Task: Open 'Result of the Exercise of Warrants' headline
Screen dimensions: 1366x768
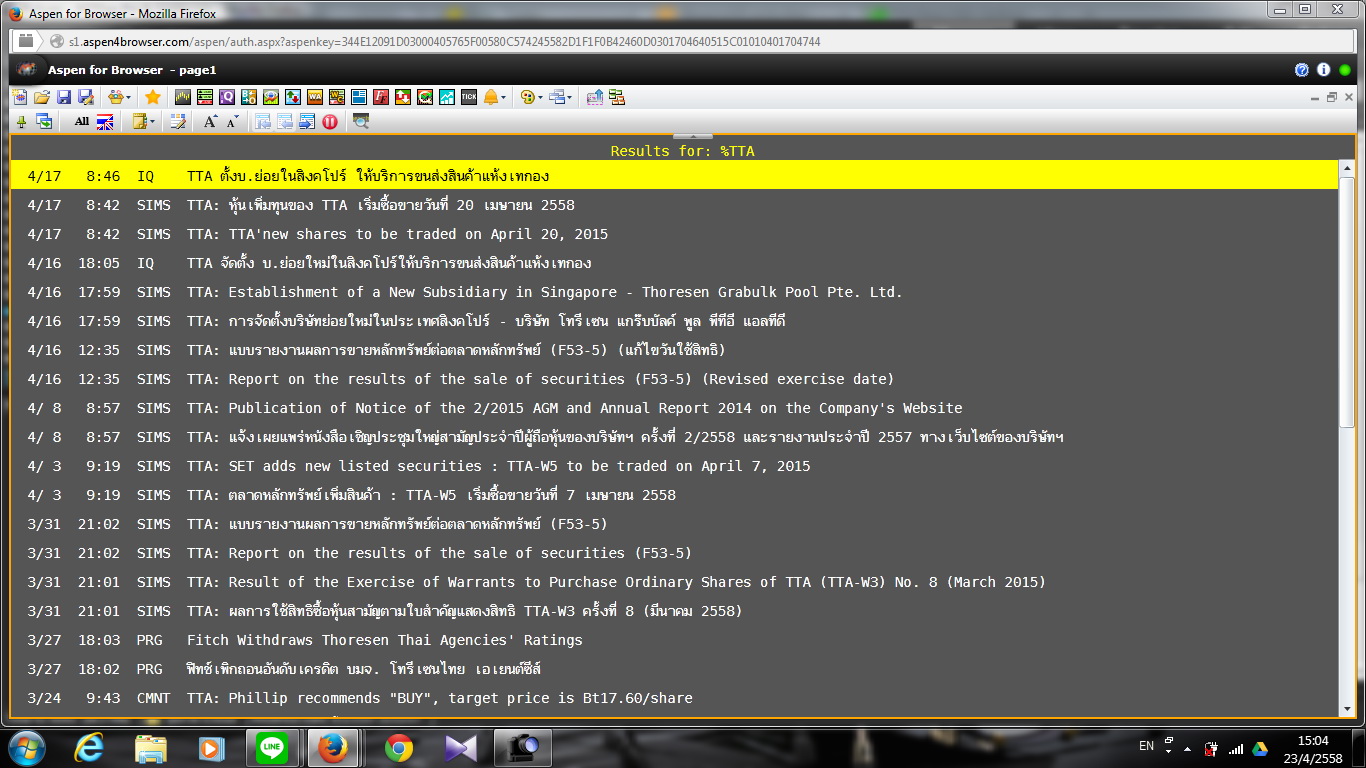Action: (x=675, y=582)
